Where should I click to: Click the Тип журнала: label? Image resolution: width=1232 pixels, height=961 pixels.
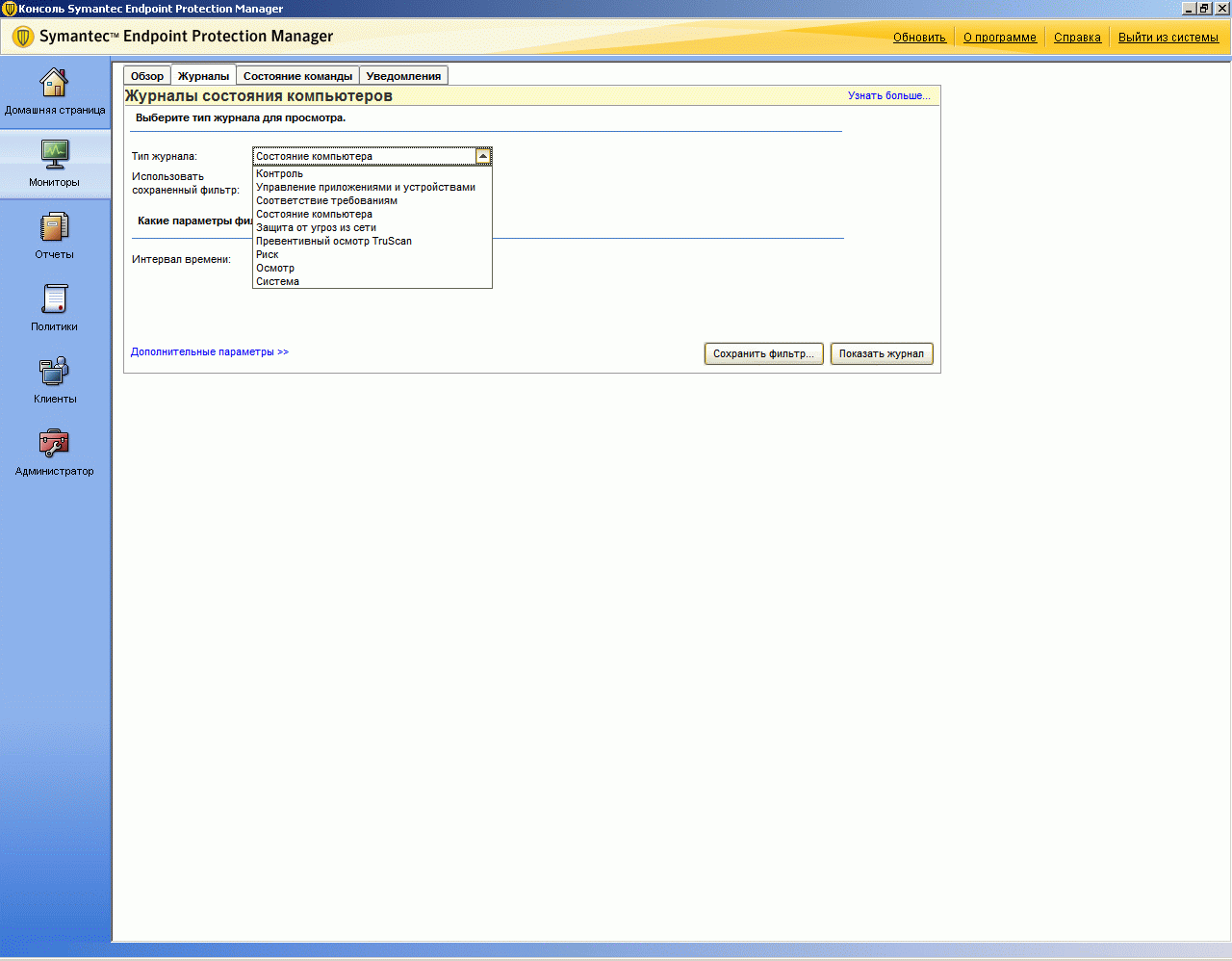pyautogui.click(x=165, y=156)
